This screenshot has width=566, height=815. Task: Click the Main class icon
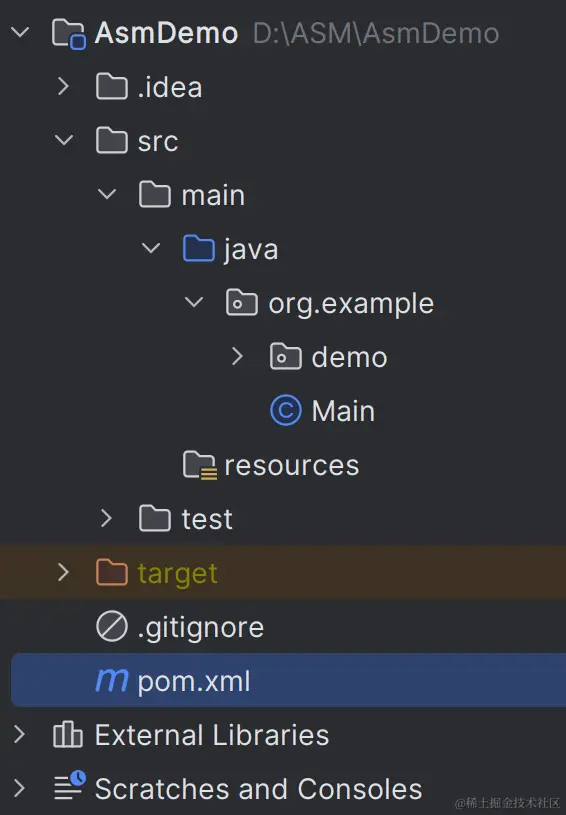click(285, 411)
